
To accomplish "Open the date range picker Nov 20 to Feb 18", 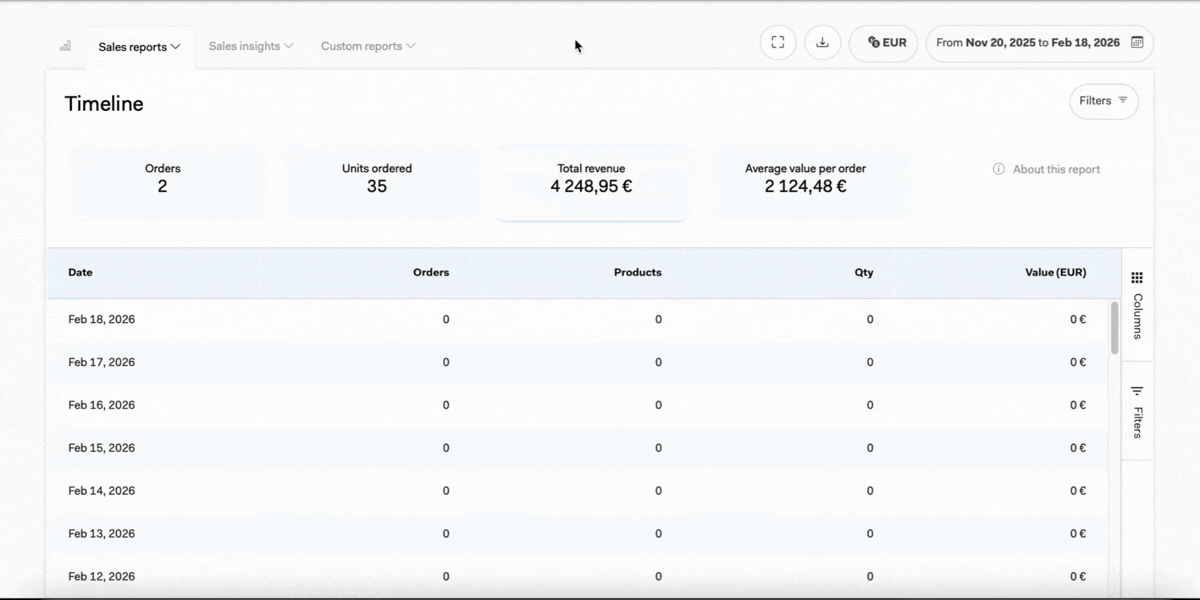I will pyautogui.click(x=1040, y=43).
